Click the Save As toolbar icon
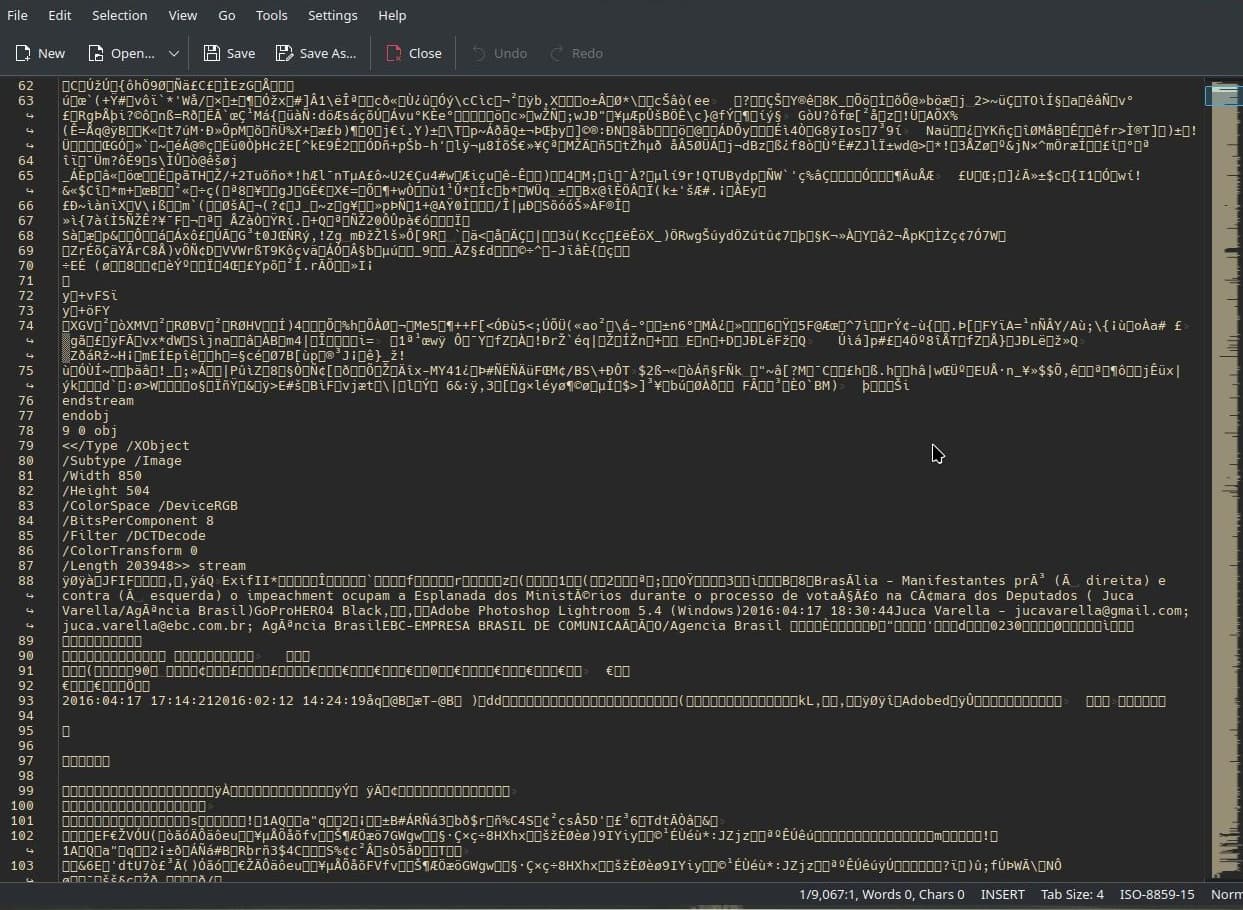 coord(285,53)
